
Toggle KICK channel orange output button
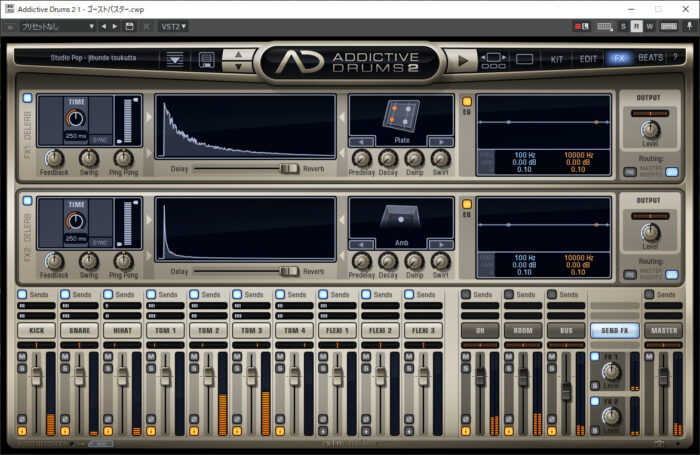[22, 431]
